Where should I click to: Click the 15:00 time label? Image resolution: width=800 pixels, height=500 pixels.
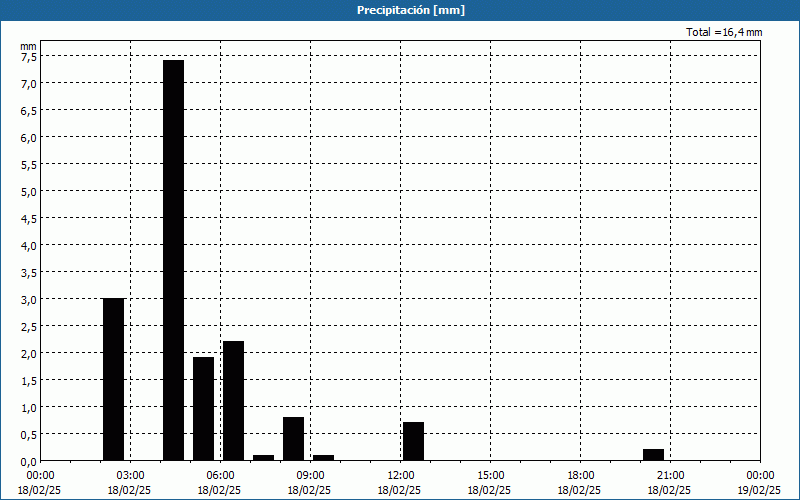coord(490,476)
